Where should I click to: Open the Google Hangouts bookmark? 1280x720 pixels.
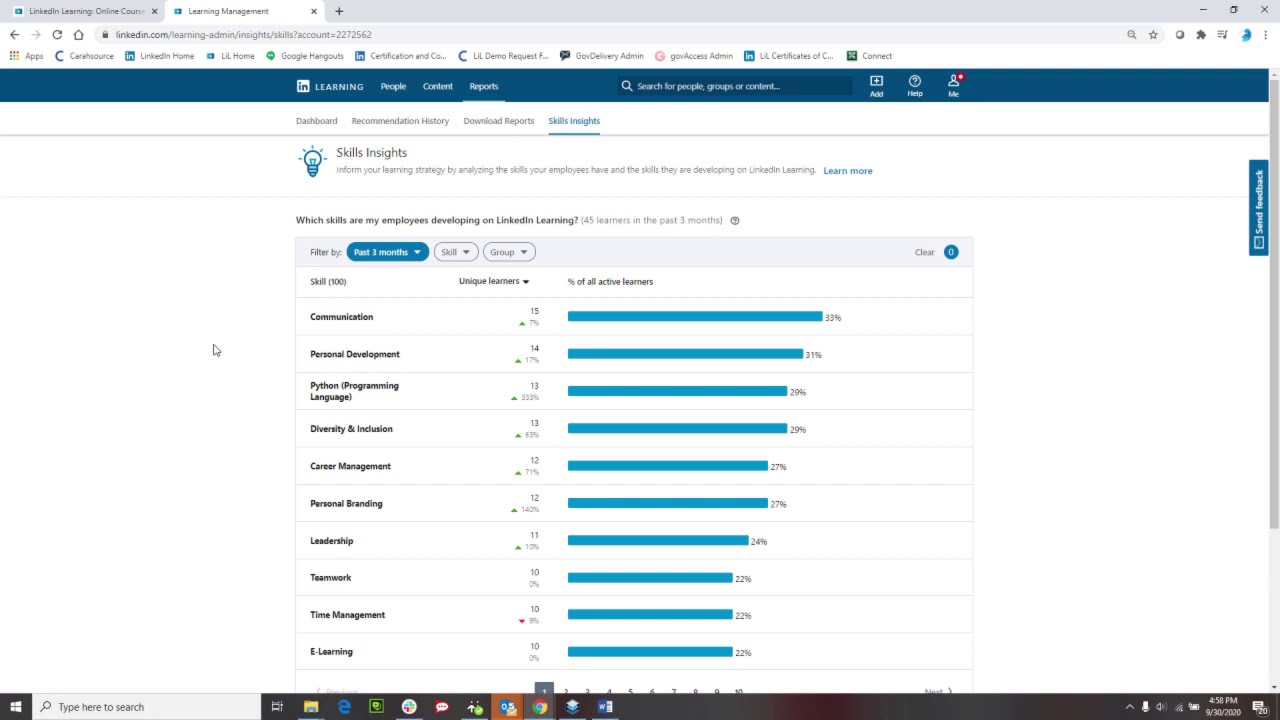305,56
